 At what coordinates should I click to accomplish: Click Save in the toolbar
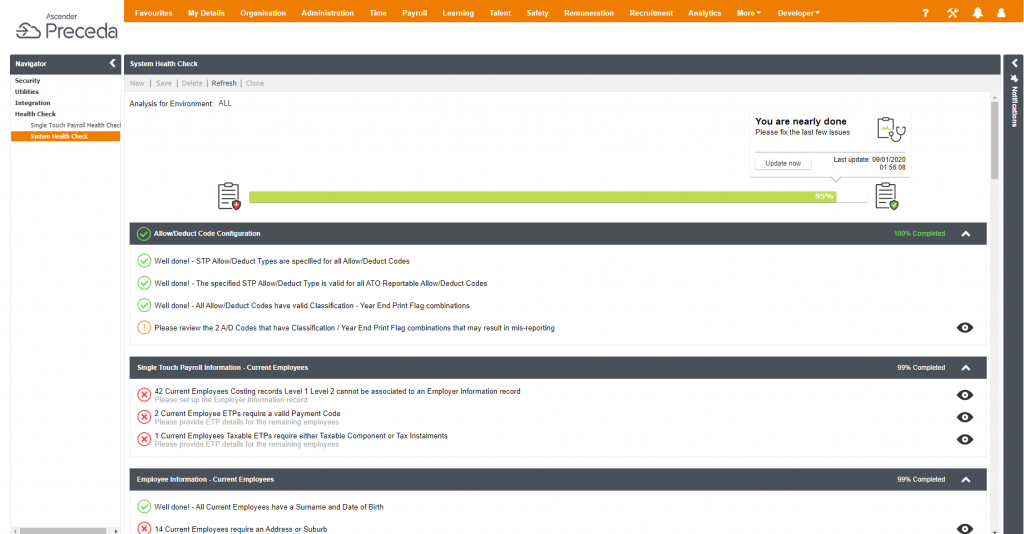pyautogui.click(x=164, y=83)
